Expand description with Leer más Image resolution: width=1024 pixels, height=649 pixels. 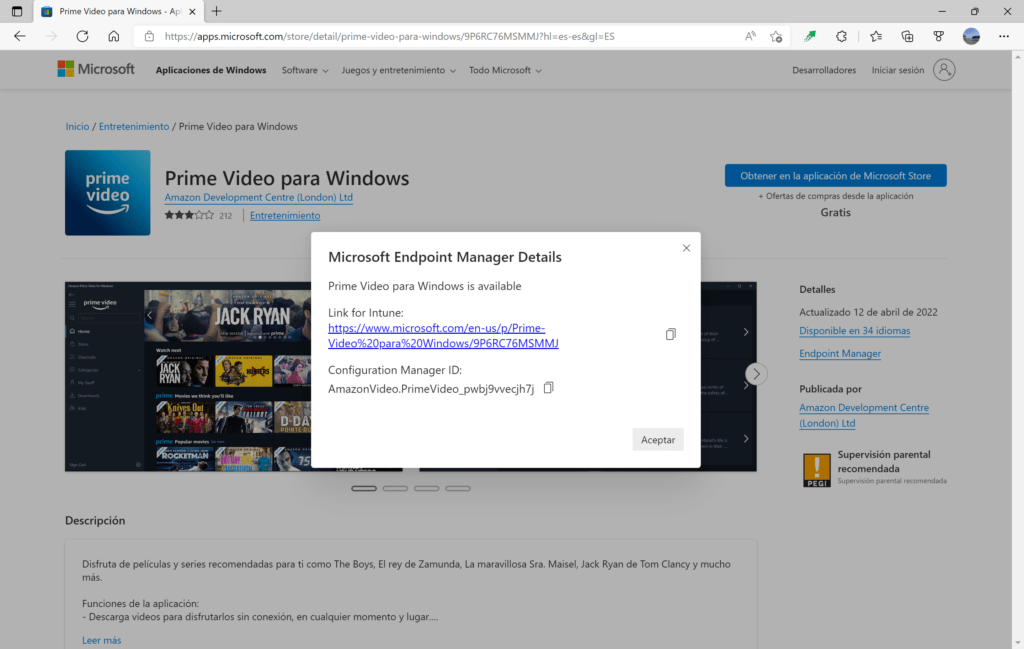coord(101,641)
